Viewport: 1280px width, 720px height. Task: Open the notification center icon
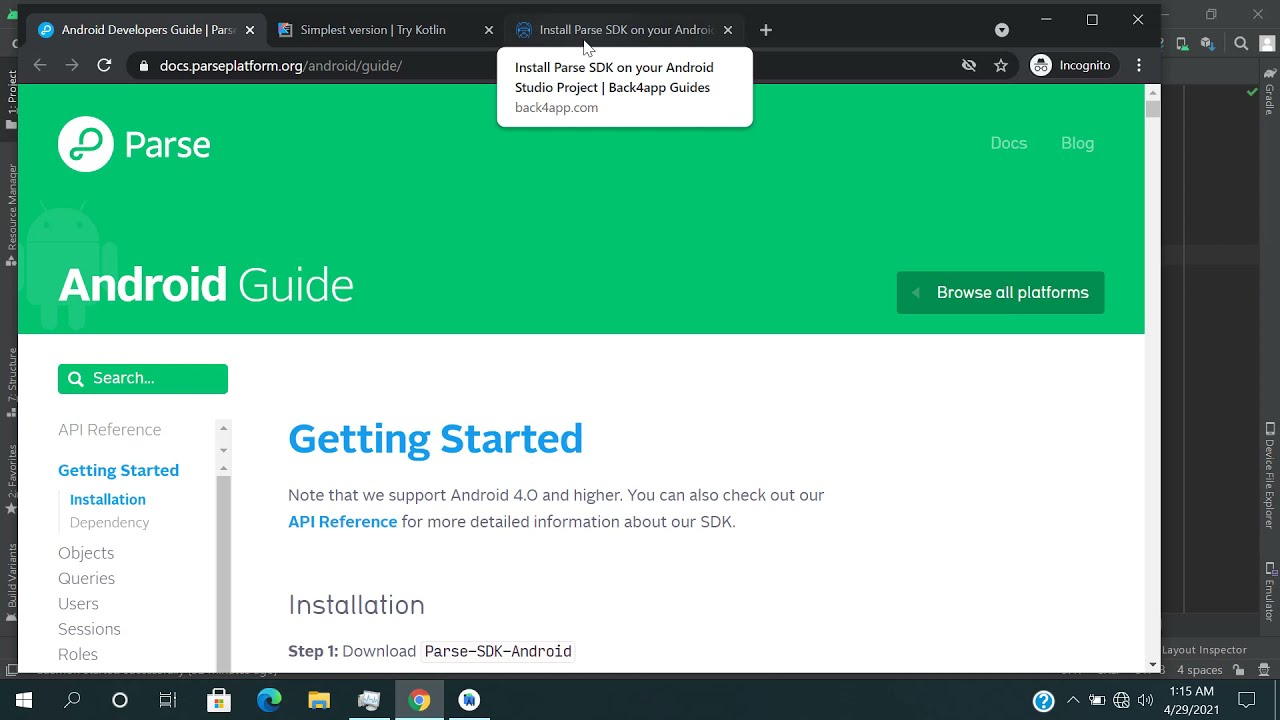pos(1246,700)
